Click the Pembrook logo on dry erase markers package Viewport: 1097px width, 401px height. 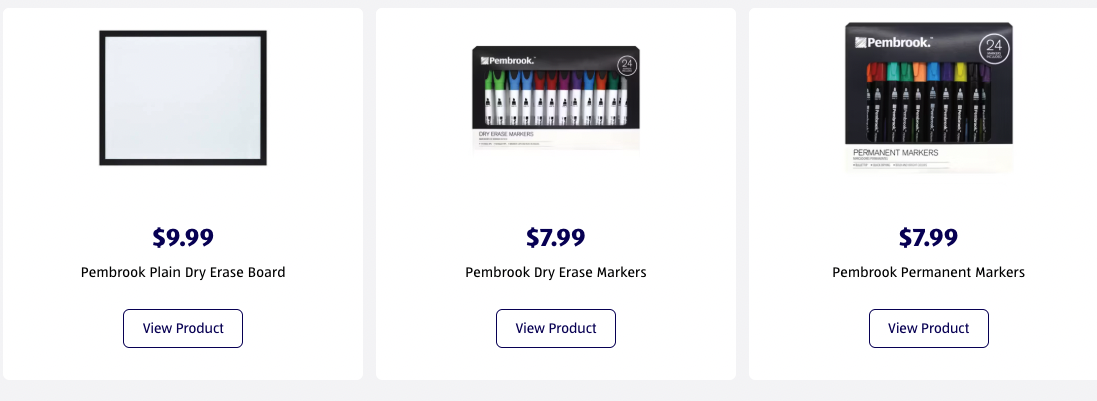508,60
